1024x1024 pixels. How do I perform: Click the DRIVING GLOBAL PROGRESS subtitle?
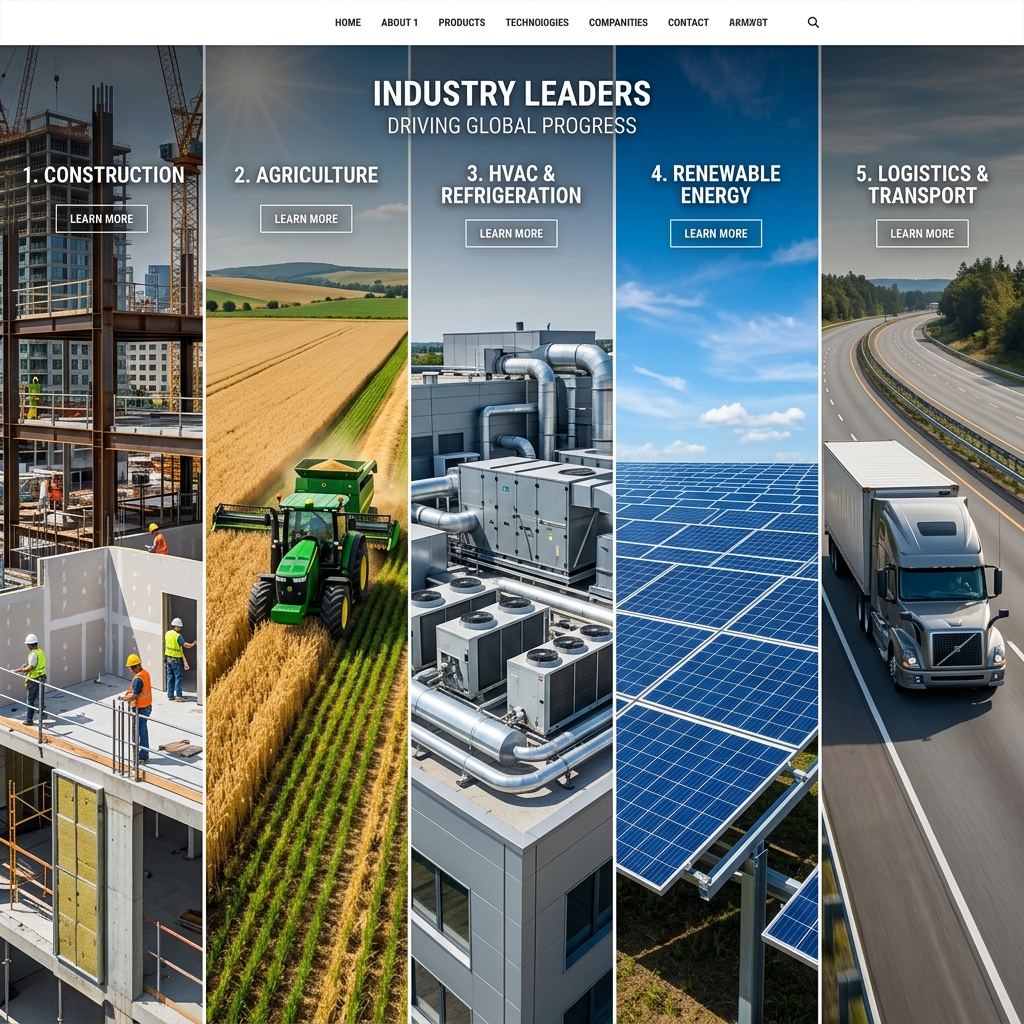[x=512, y=125]
